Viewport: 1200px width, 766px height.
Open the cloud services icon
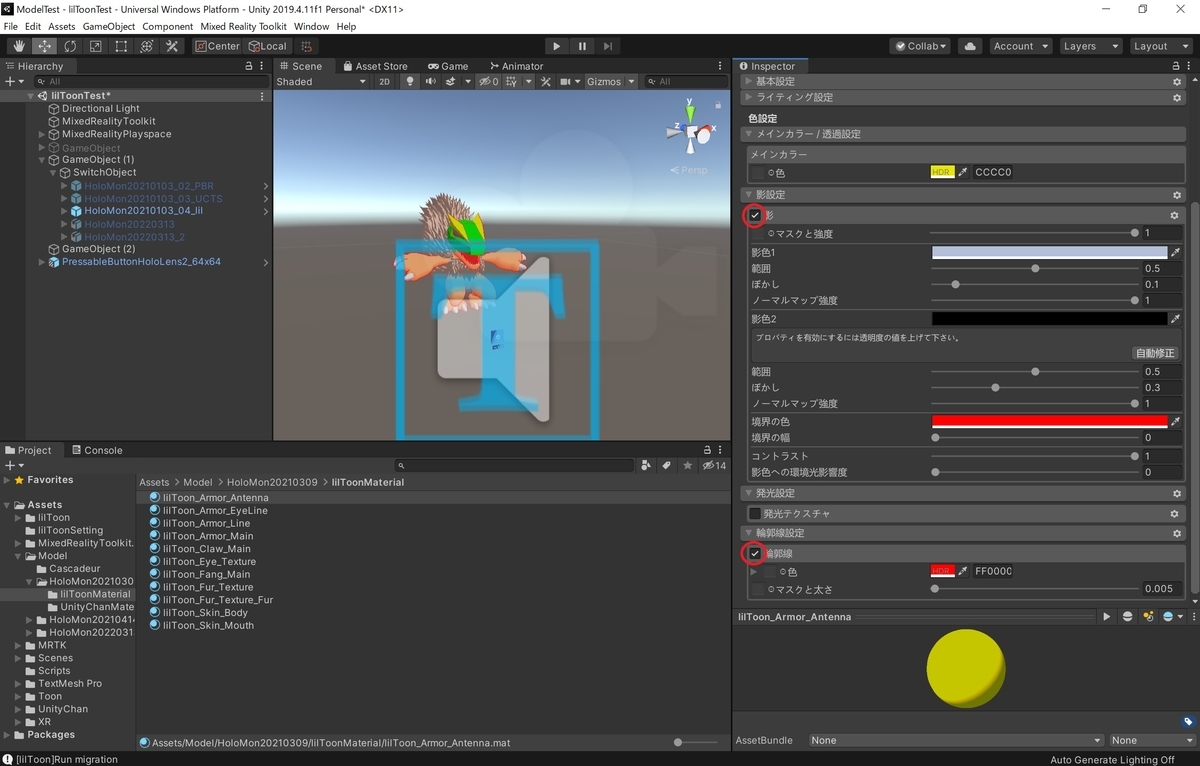969,46
